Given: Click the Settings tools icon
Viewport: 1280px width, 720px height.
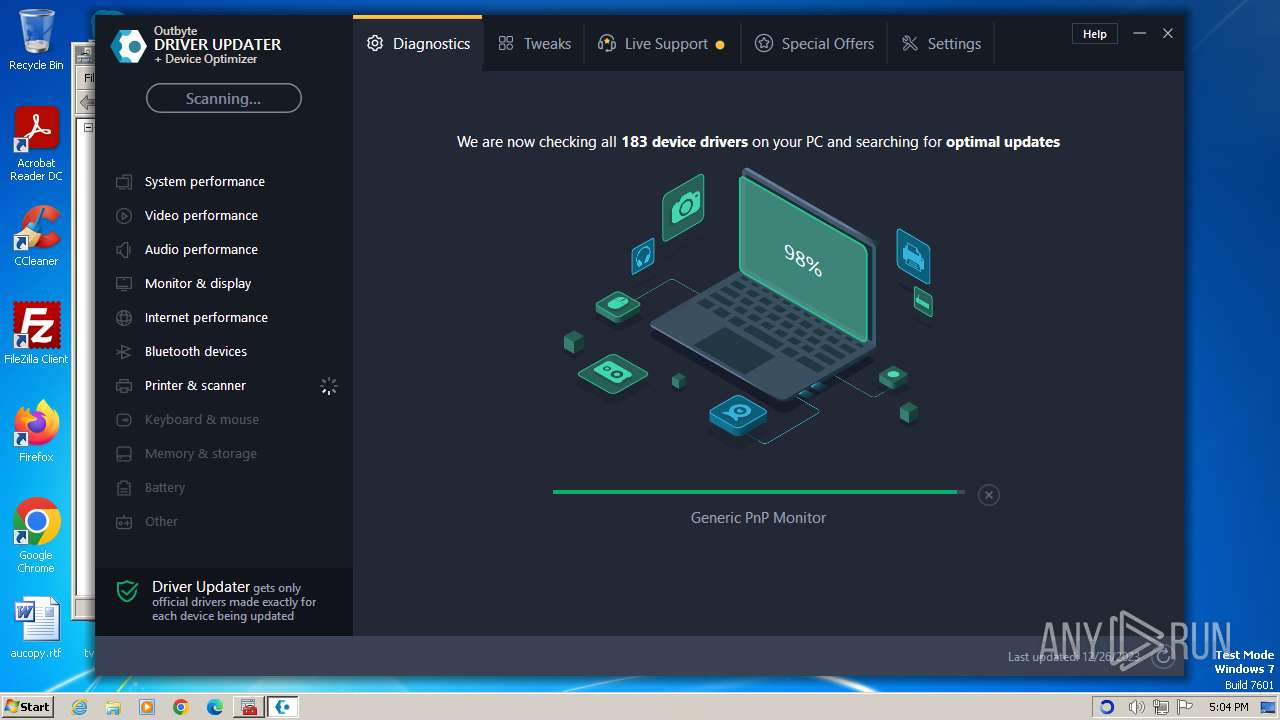Looking at the screenshot, I should pyautogui.click(x=910, y=44).
